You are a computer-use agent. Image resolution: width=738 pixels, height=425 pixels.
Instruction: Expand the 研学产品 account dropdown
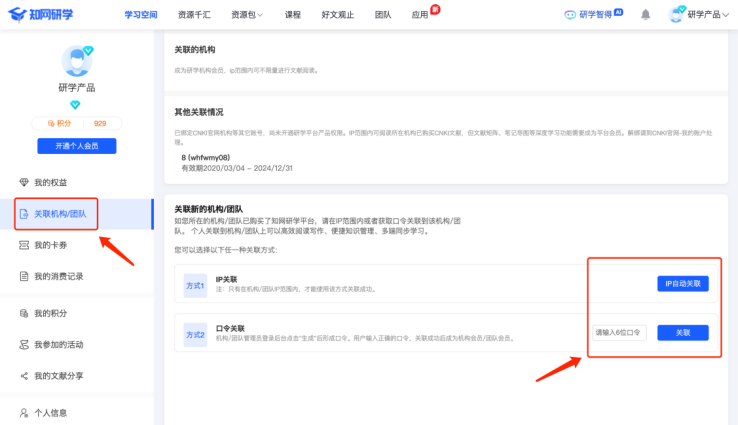708,15
